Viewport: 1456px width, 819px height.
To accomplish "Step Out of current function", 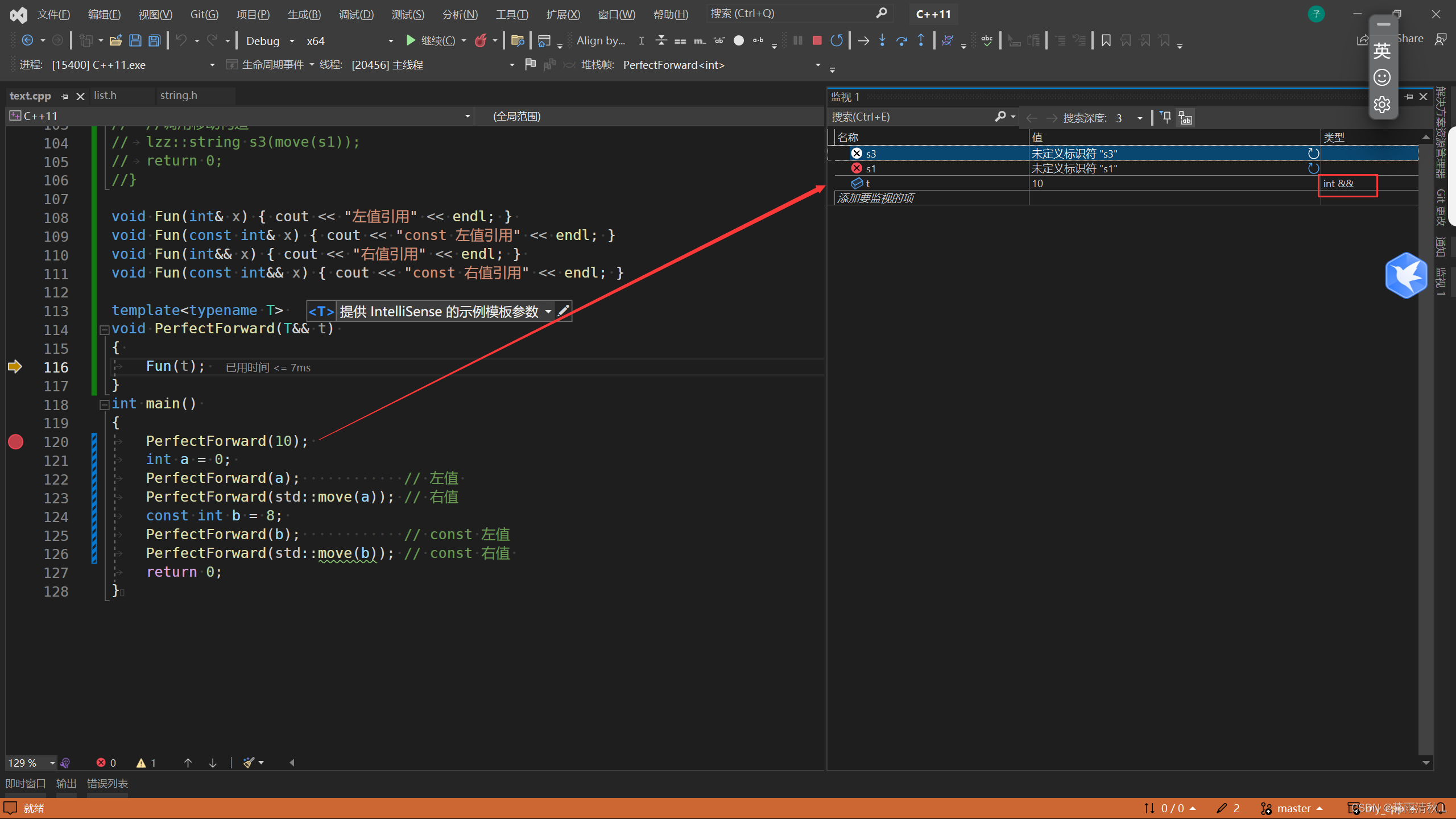I will point(921,40).
